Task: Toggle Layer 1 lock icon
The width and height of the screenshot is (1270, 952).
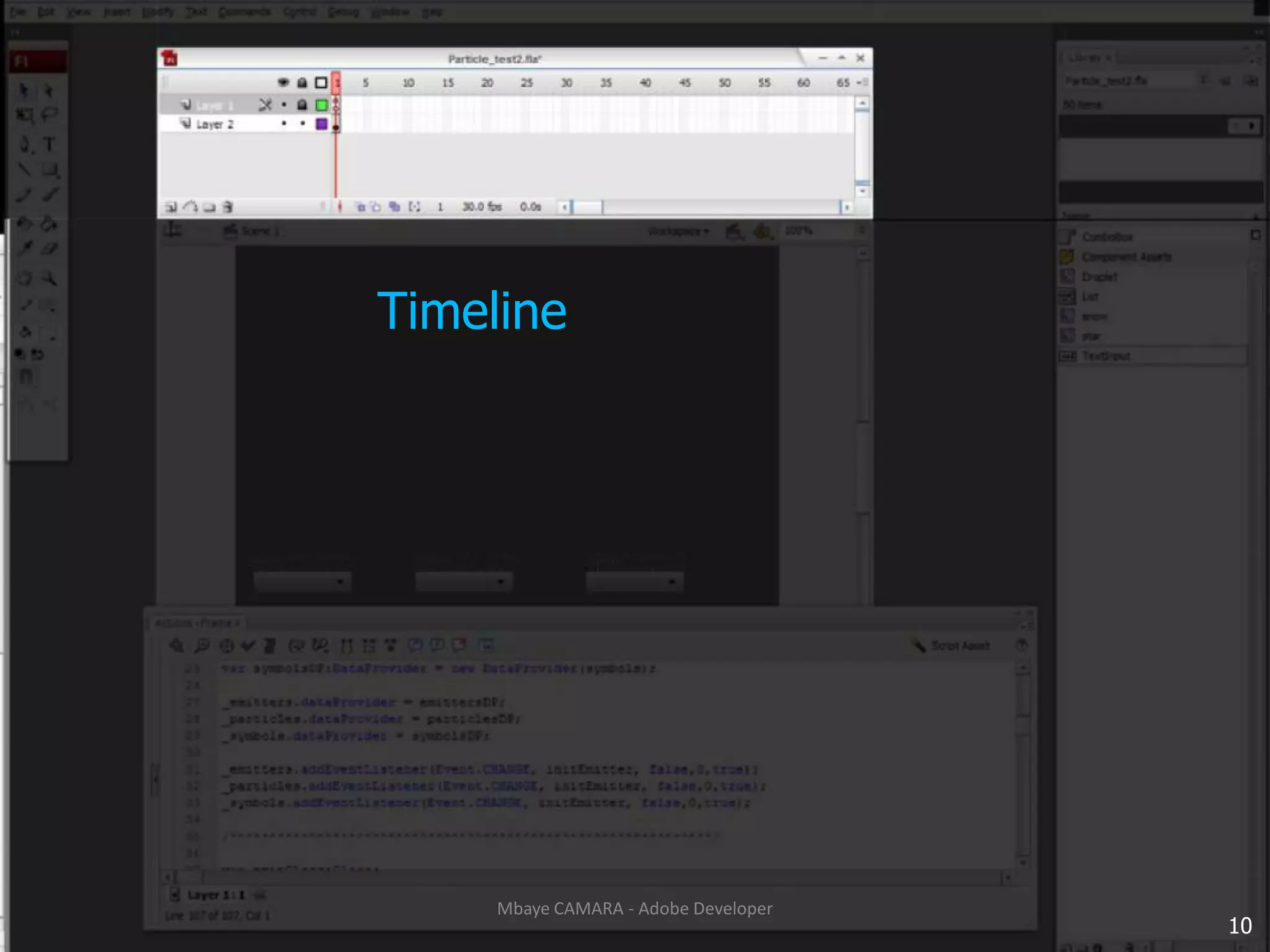Action: click(x=302, y=105)
